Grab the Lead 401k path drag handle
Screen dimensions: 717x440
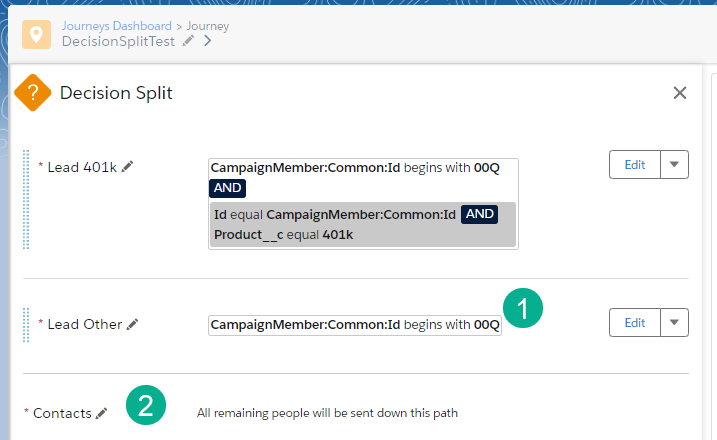pyautogui.click(x=27, y=198)
